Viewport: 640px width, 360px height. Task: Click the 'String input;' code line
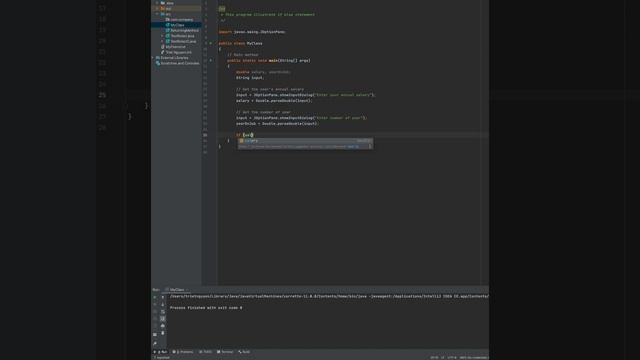point(250,78)
